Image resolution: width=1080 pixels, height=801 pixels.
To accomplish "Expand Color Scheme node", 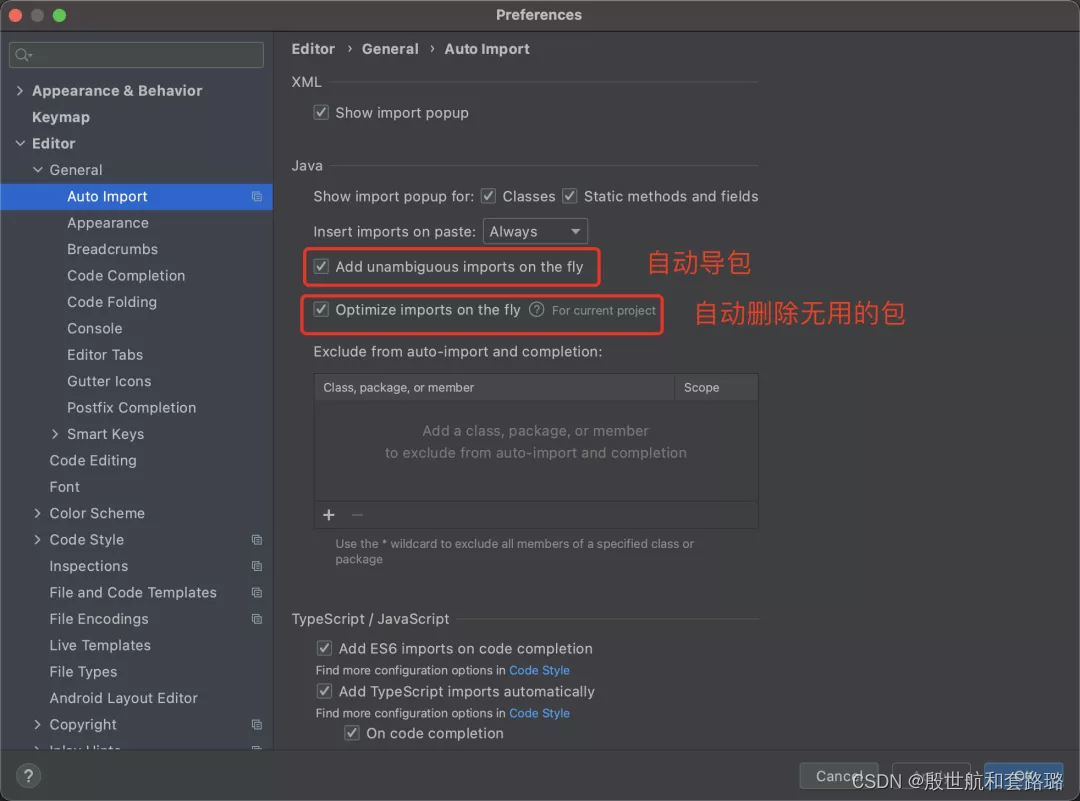I will click(37, 513).
